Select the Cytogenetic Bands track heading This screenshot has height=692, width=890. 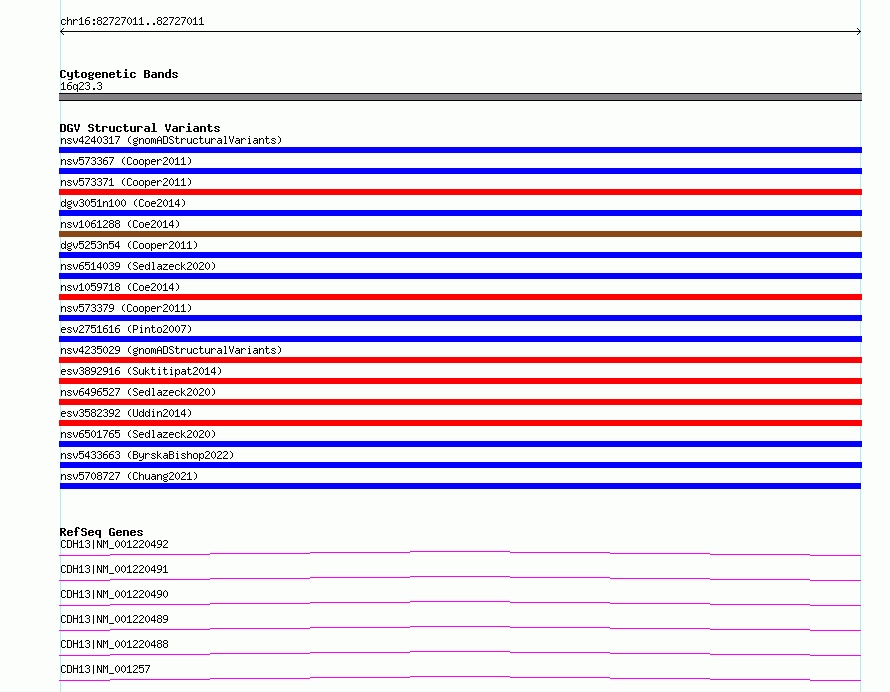[x=119, y=74]
